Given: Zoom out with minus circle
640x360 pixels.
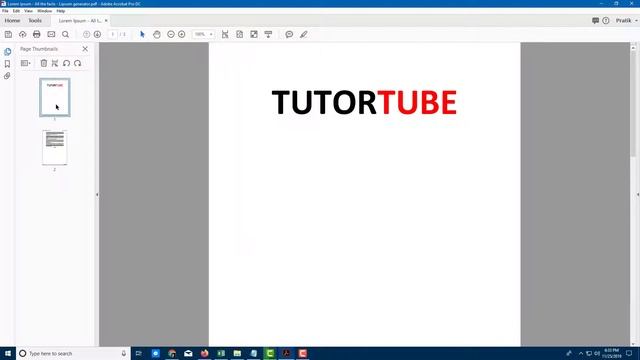Looking at the screenshot, I should [171, 34].
